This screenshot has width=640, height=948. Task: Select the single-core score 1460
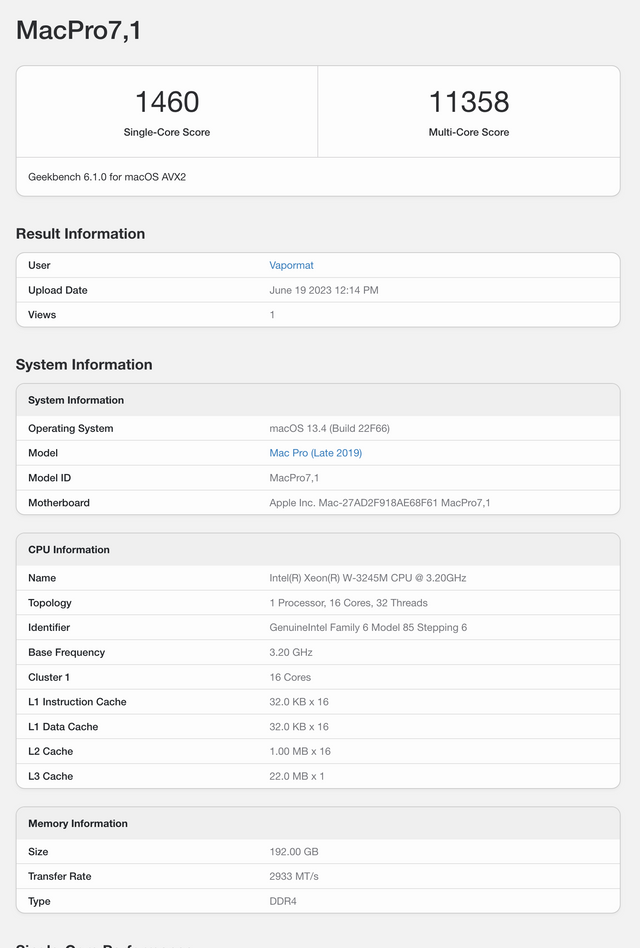pyautogui.click(x=167, y=102)
